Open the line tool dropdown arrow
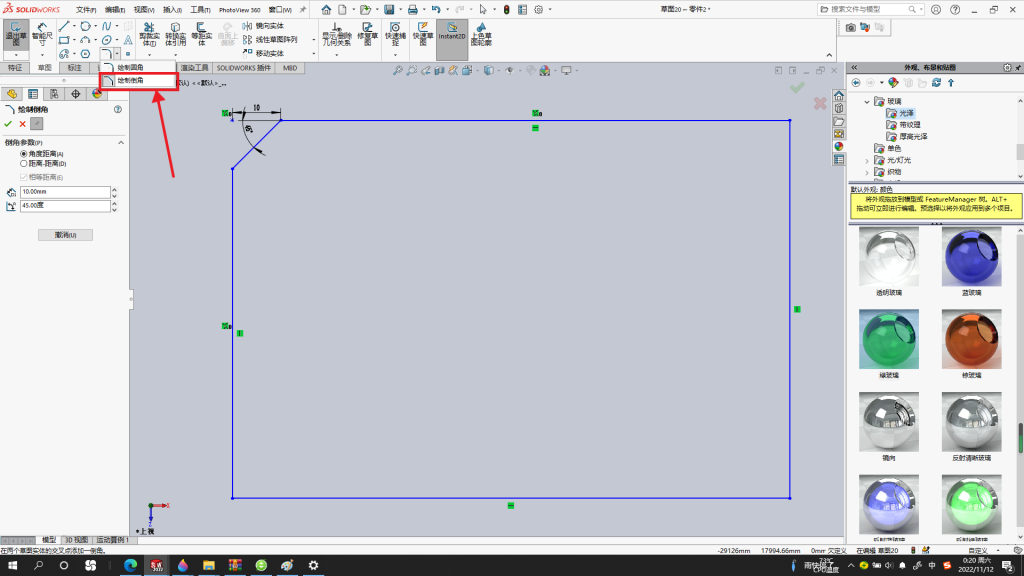 pyautogui.click(x=74, y=26)
